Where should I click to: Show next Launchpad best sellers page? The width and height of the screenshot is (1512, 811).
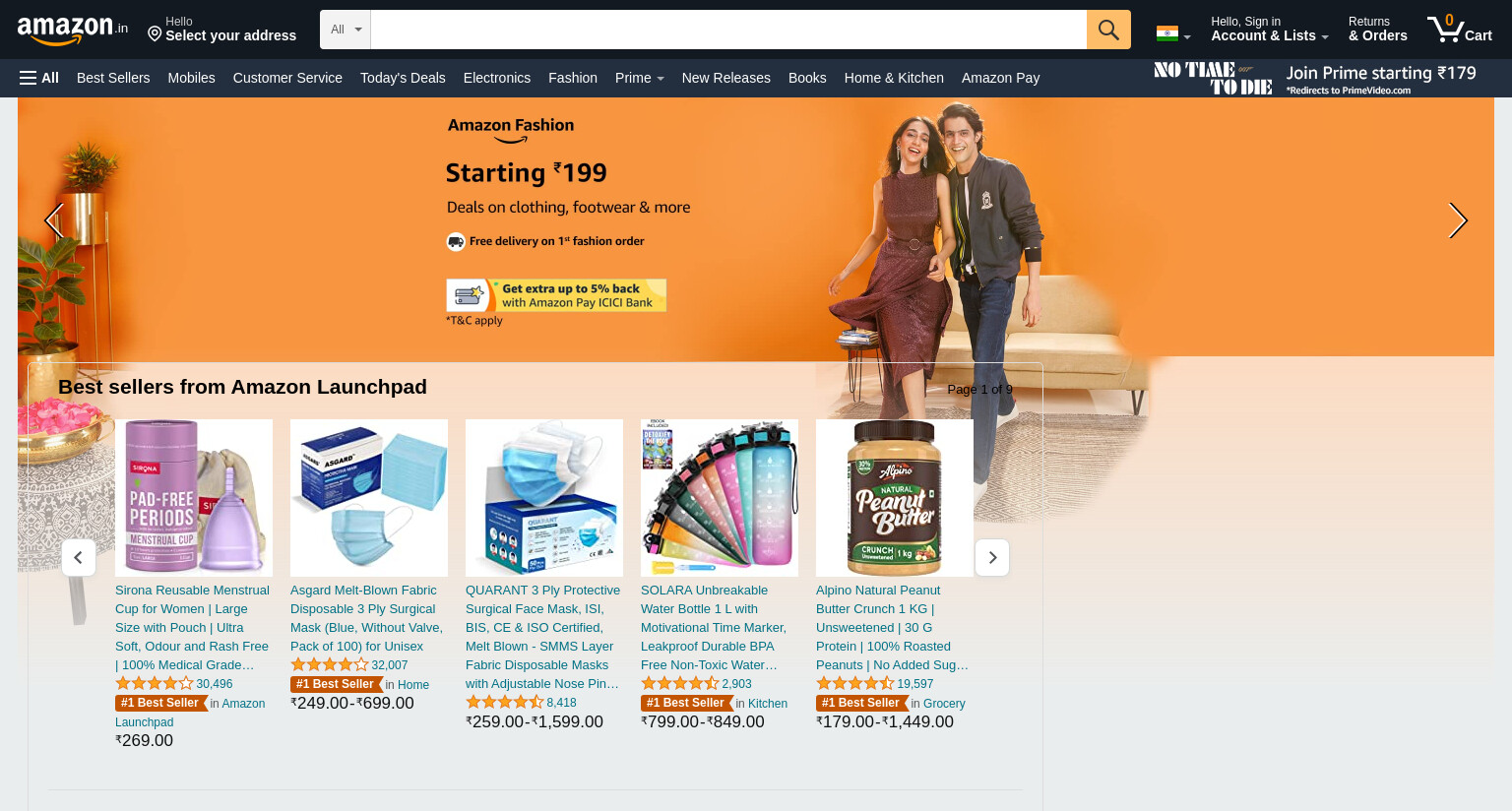992,557
